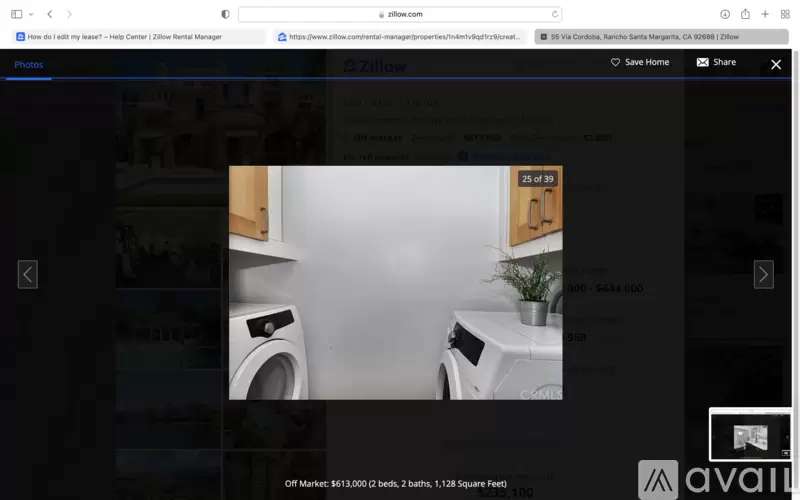Open the privacy report shield icon
The width and height of the screenshot is (800, 500).
coord(225,14)
